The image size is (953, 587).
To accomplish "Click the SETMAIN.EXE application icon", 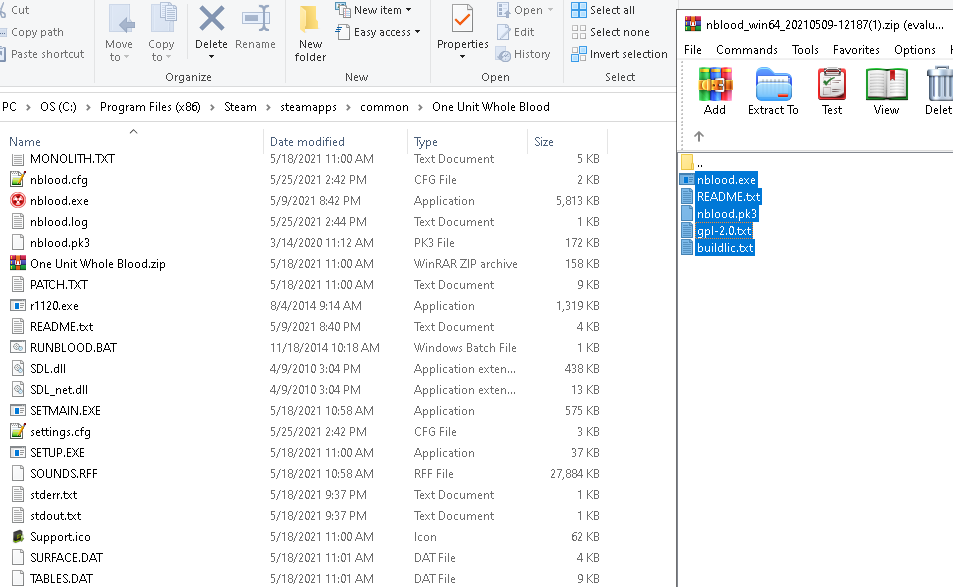I will (x=18, y=411).
